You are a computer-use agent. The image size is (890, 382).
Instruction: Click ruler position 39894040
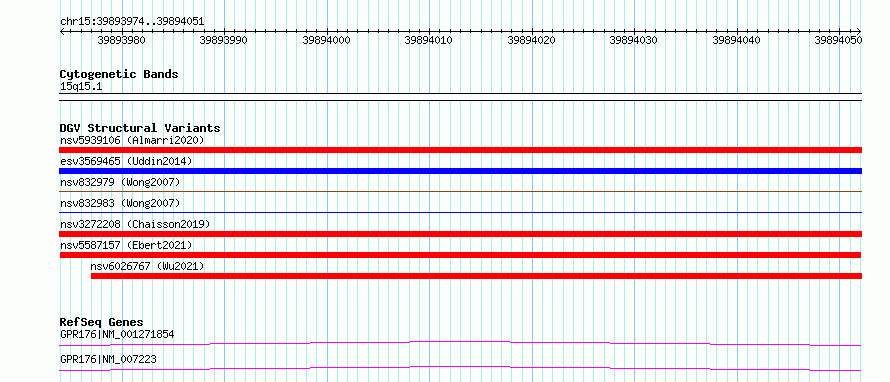point(736,40)
